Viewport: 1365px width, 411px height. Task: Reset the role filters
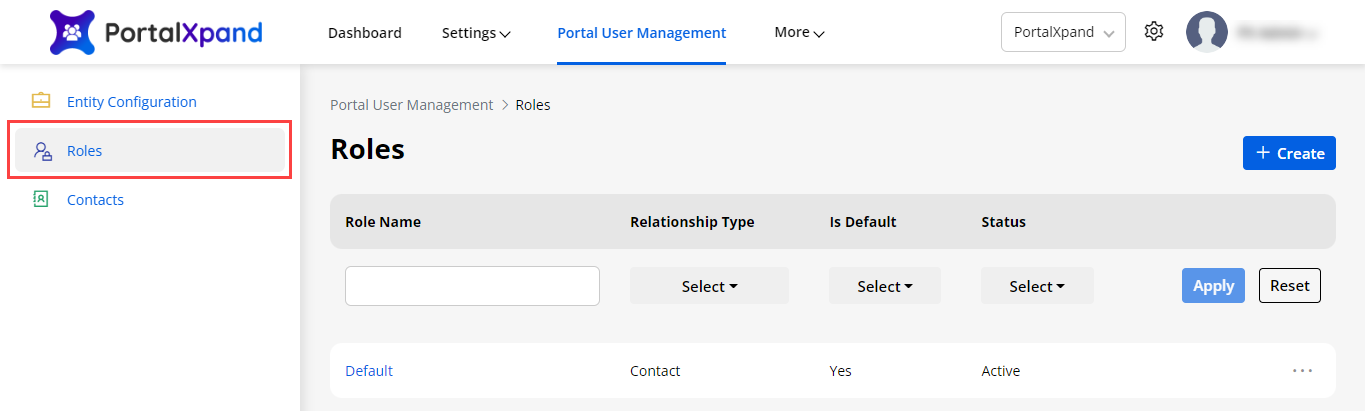[1289, 286]
